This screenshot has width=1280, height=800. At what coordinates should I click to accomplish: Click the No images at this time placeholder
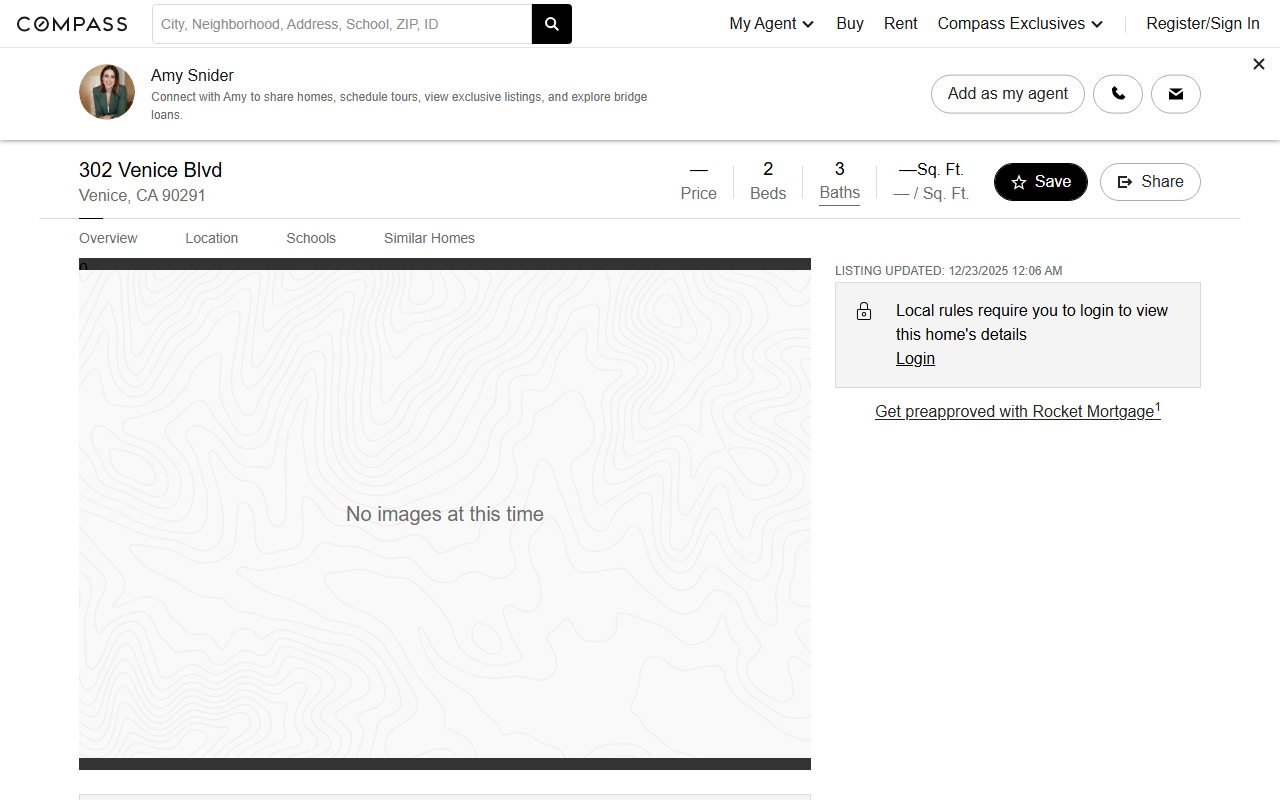pyautogui.click(x=445, y=514)
